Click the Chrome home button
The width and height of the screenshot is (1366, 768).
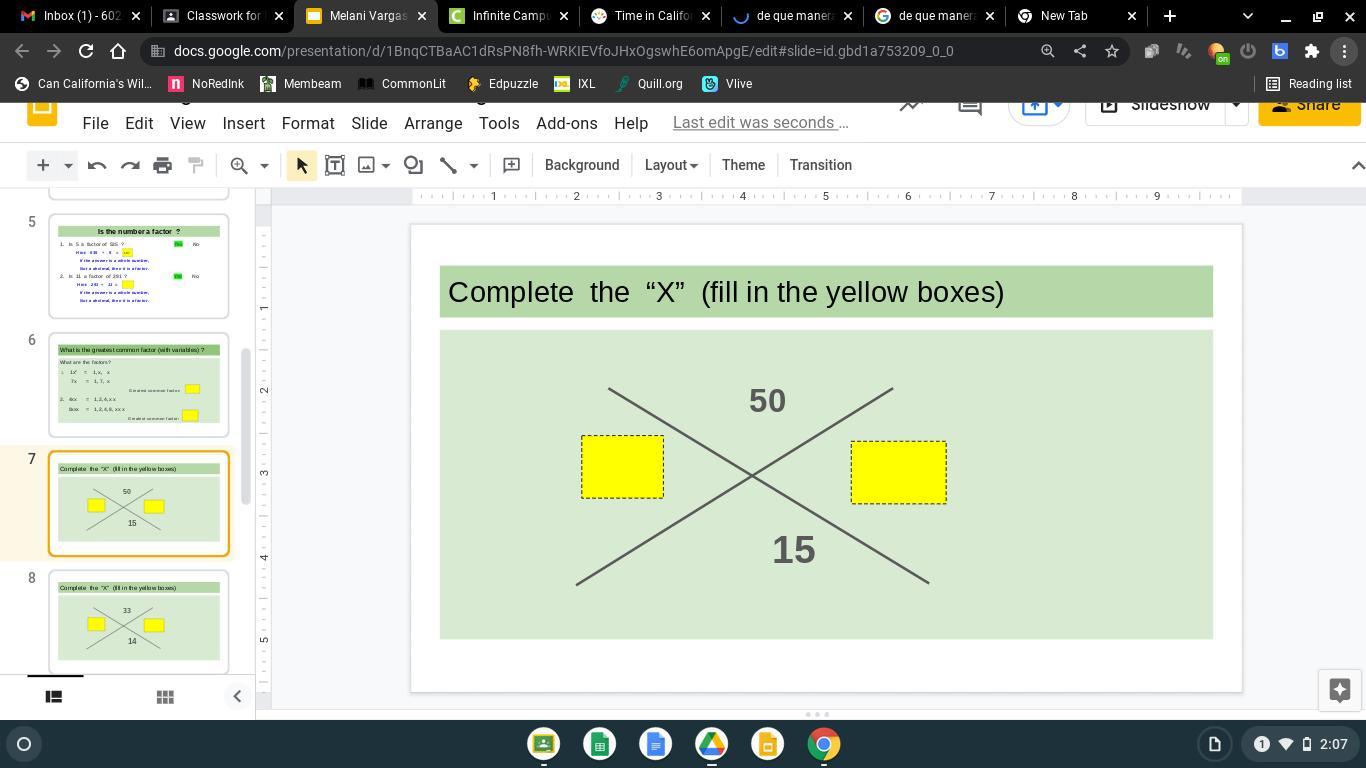click(x=118, y=51)
